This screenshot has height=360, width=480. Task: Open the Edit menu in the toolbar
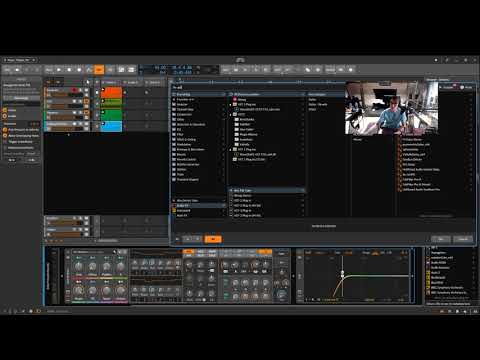[277, 70]
